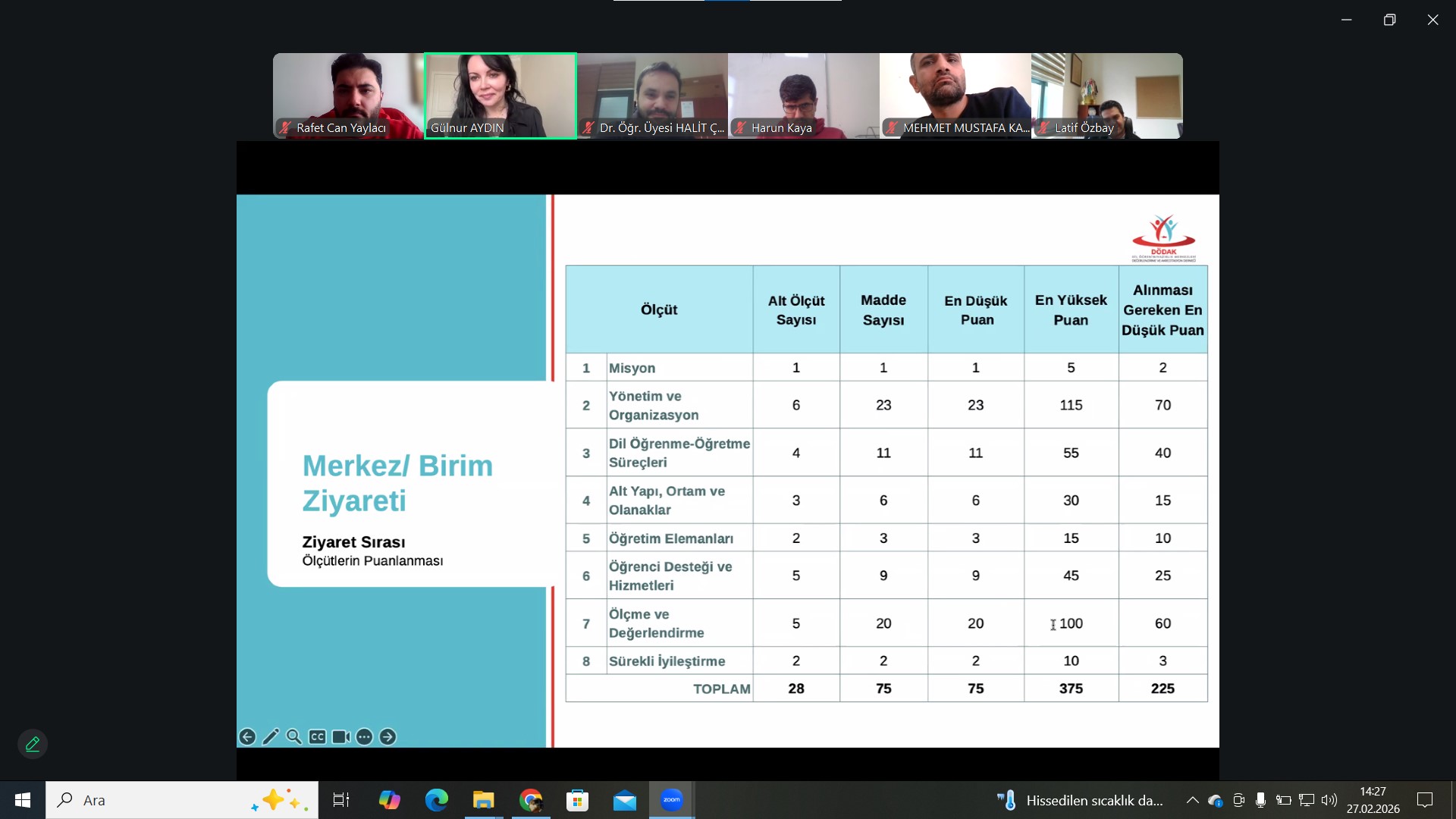Open the slide zoom magnifier tool
This screenshot has height=819, width=1456.
(x=294, y=737)
